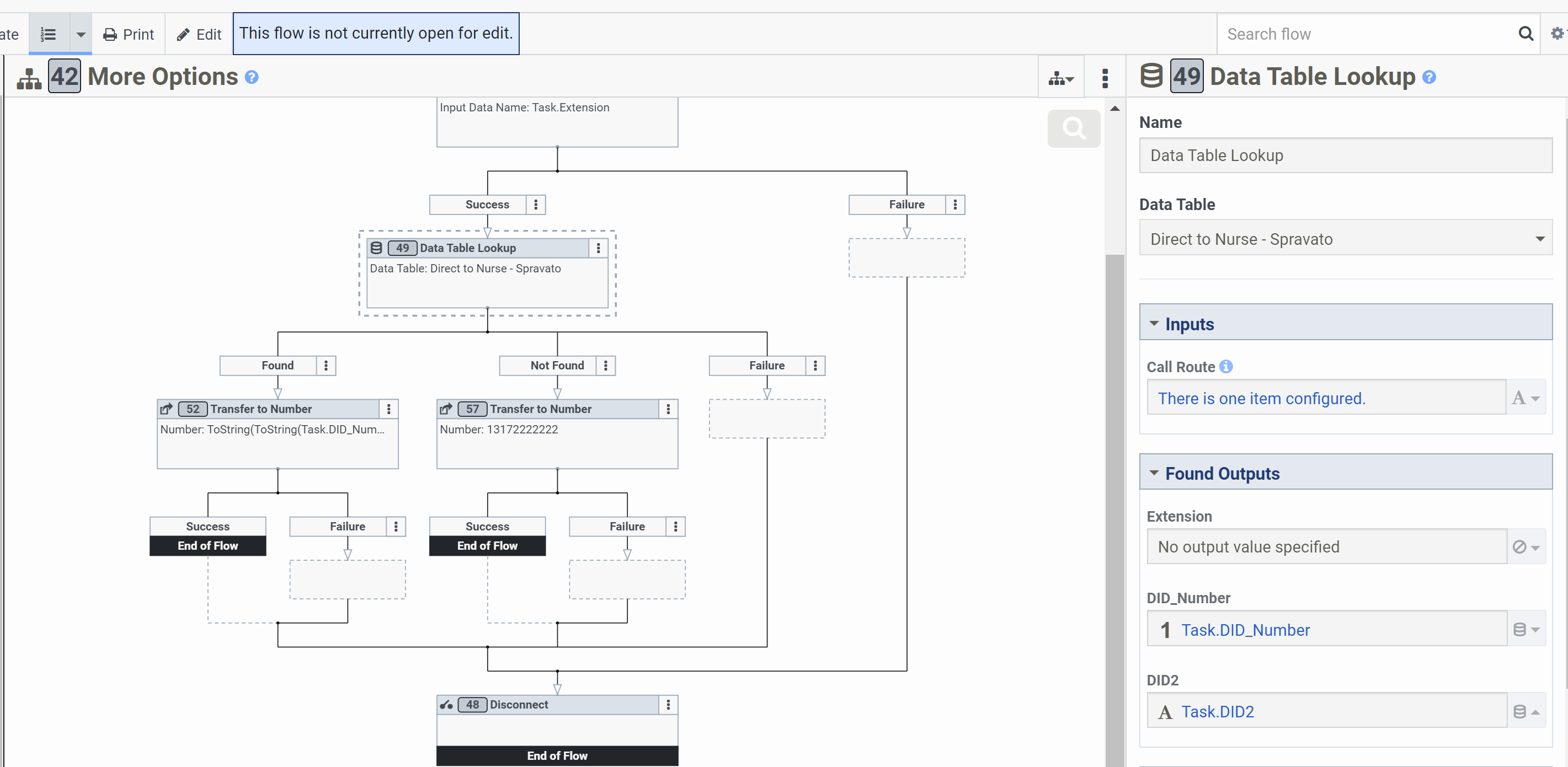
Task: Click the scrollbar up arrow on canvas
Action: point(1114,108)
